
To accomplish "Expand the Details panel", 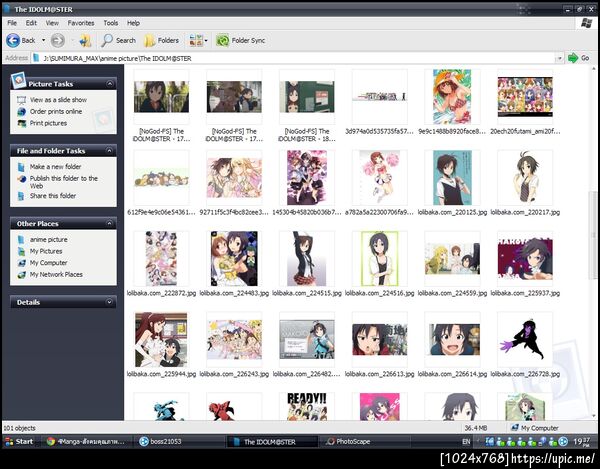I will (109, 302).
